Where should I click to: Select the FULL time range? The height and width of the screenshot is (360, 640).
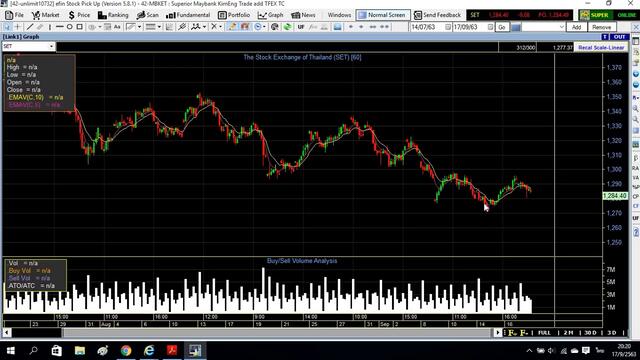click(544, 333)
